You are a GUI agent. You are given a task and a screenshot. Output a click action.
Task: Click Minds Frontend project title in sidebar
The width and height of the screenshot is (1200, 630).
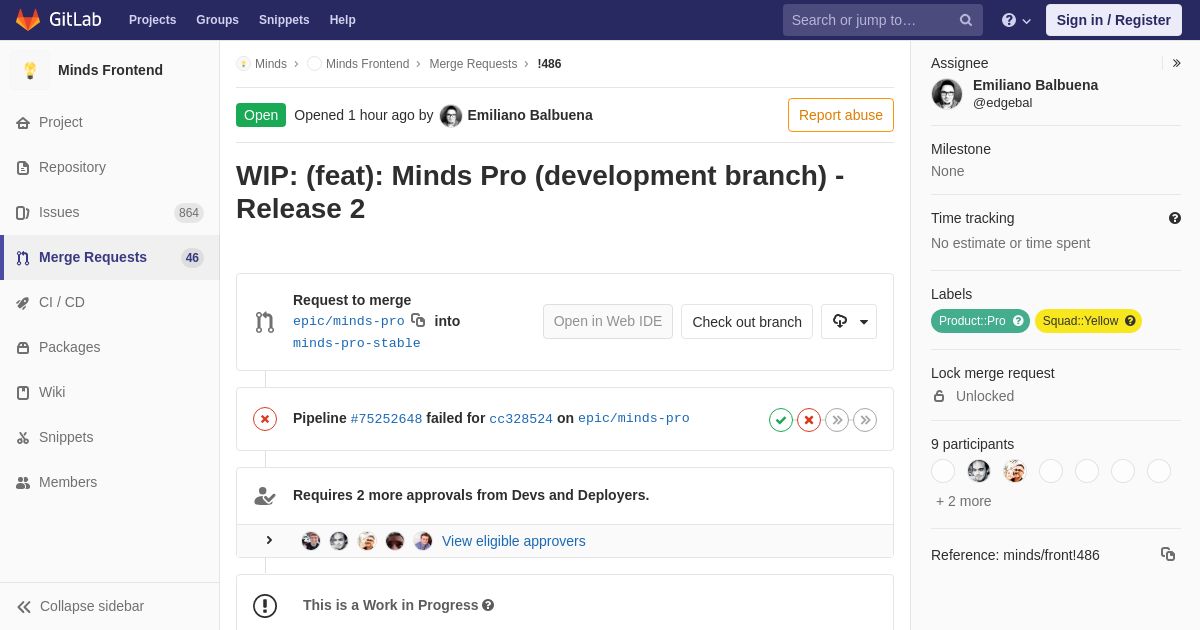click(x=110, y=70)
